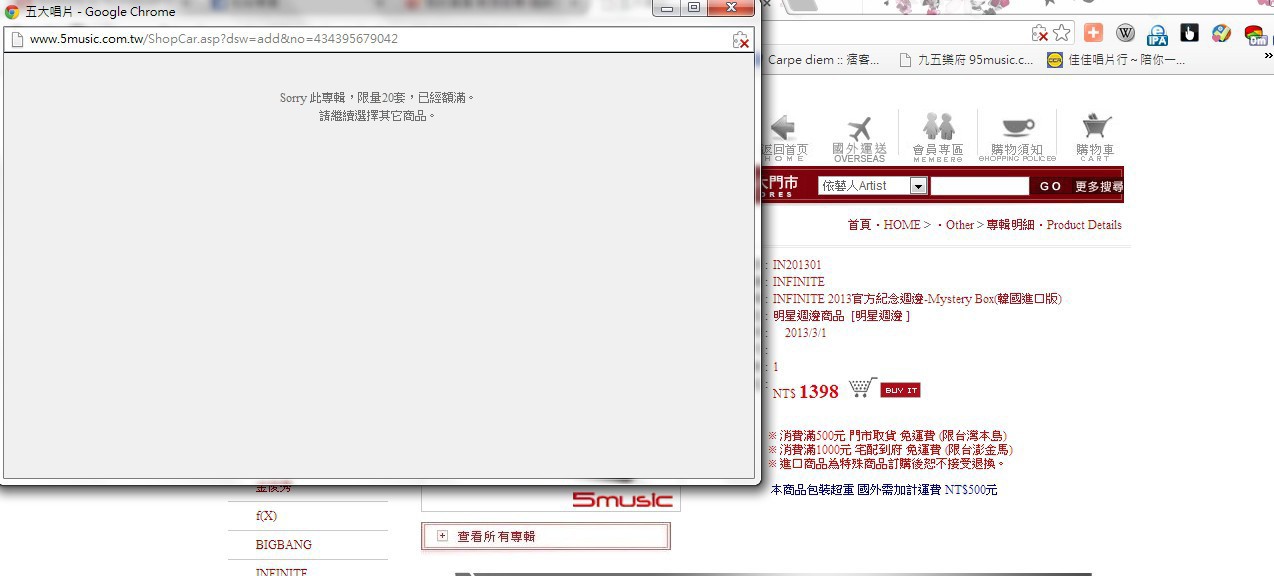Maximize the 五大唱片 popup window
Screen dimensions: 1274x576
click(x=694, y=8)
